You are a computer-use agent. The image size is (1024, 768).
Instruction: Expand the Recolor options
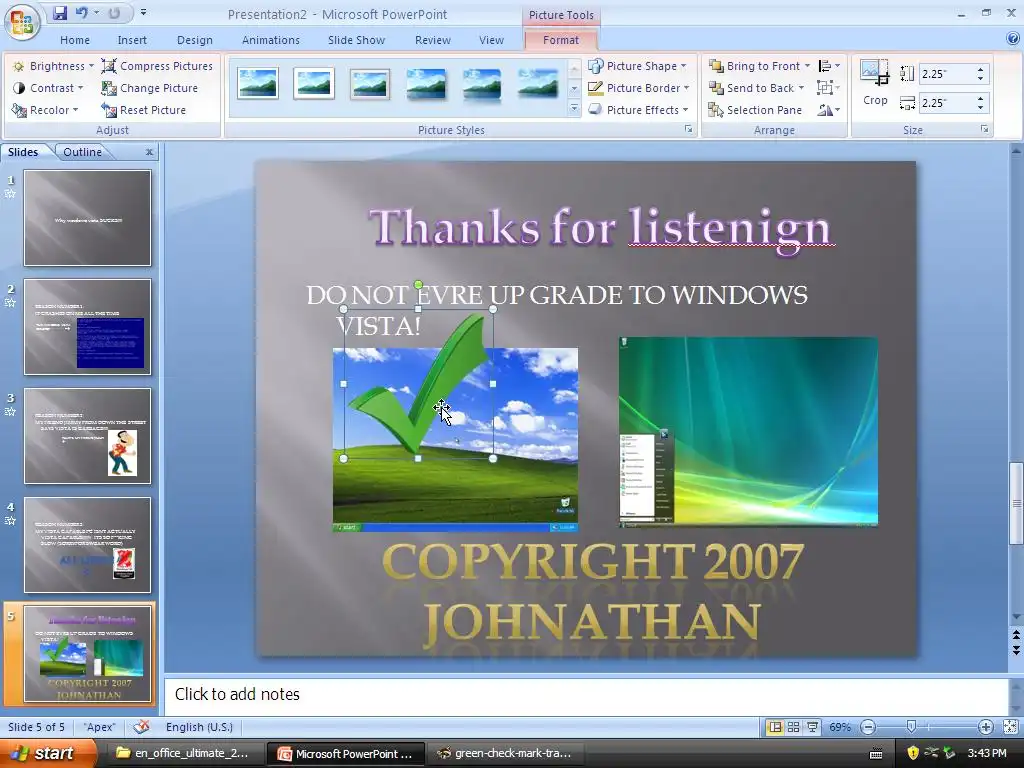tap(45, 110)
